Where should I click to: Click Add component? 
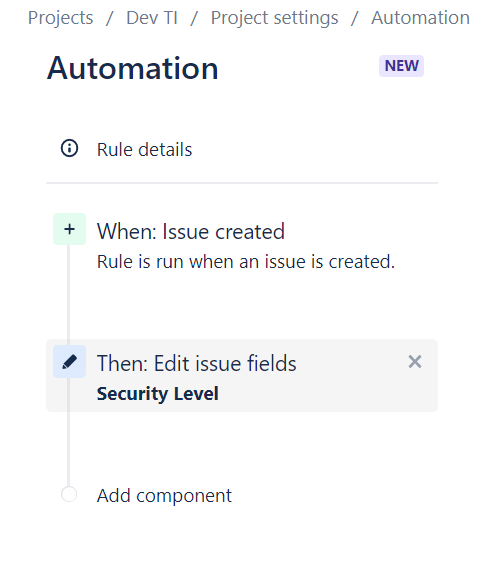coord(164,495)
